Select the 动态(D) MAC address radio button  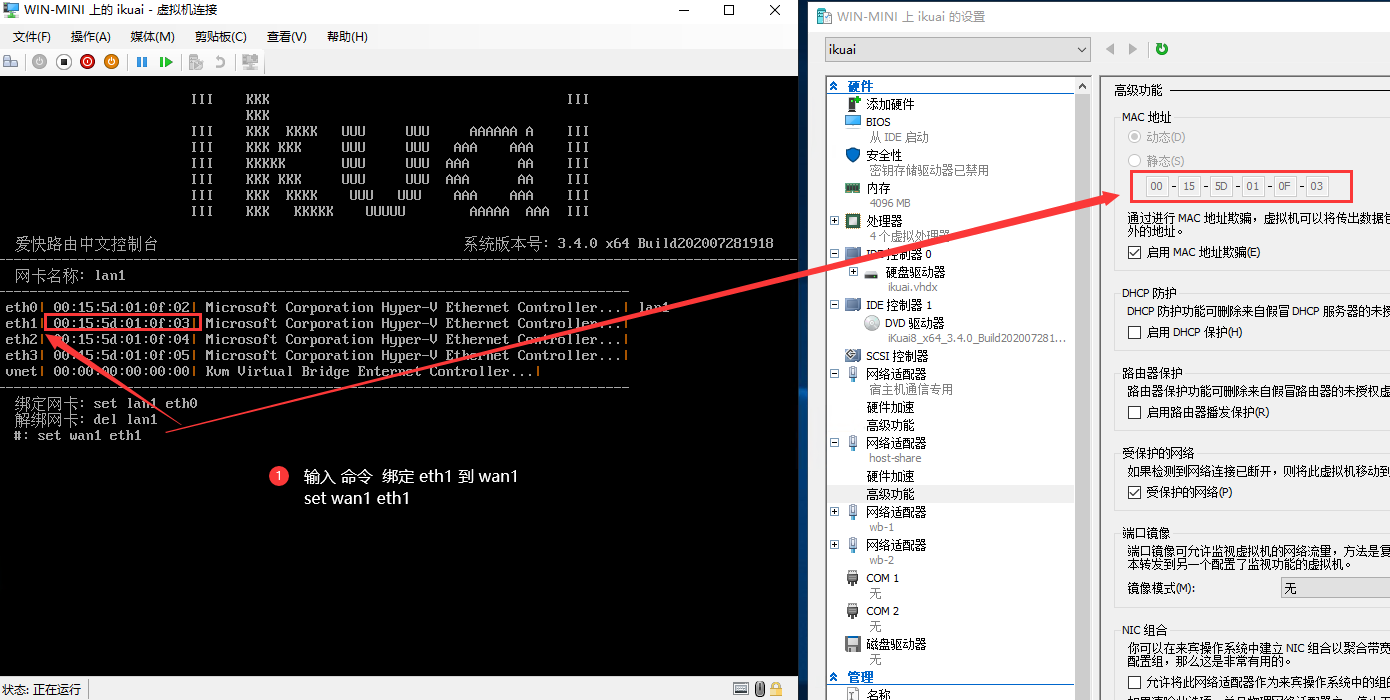[1134, 137]
